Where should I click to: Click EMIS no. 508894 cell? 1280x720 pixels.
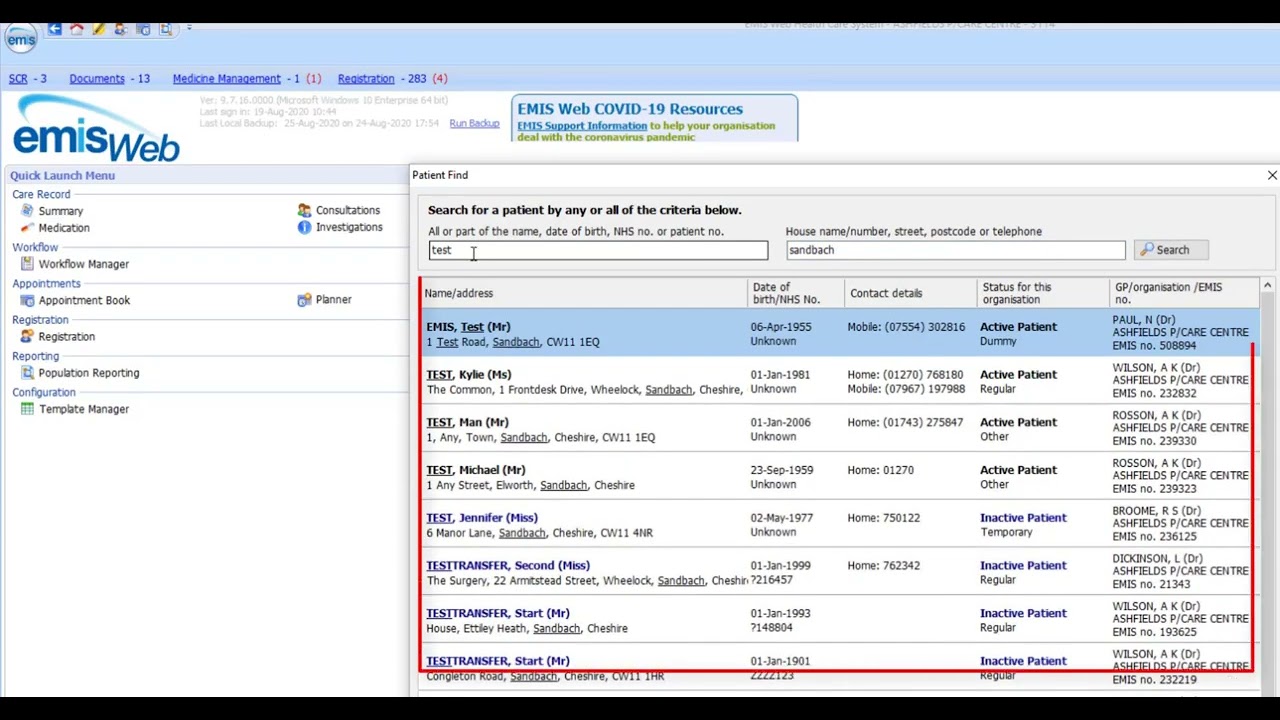1154,345
